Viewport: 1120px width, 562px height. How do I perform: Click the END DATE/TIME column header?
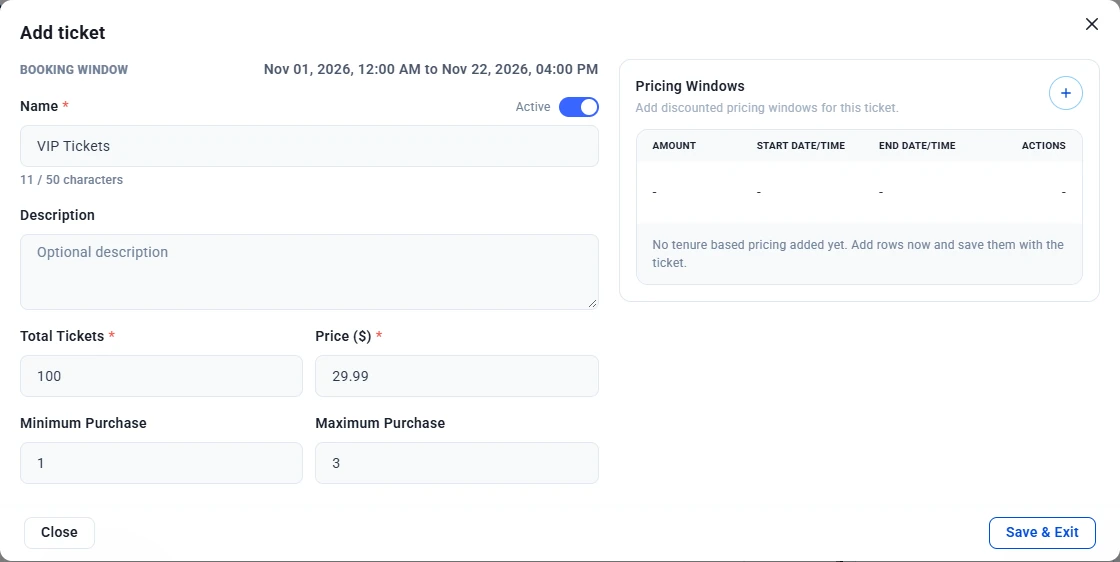(x=917, y=146)
